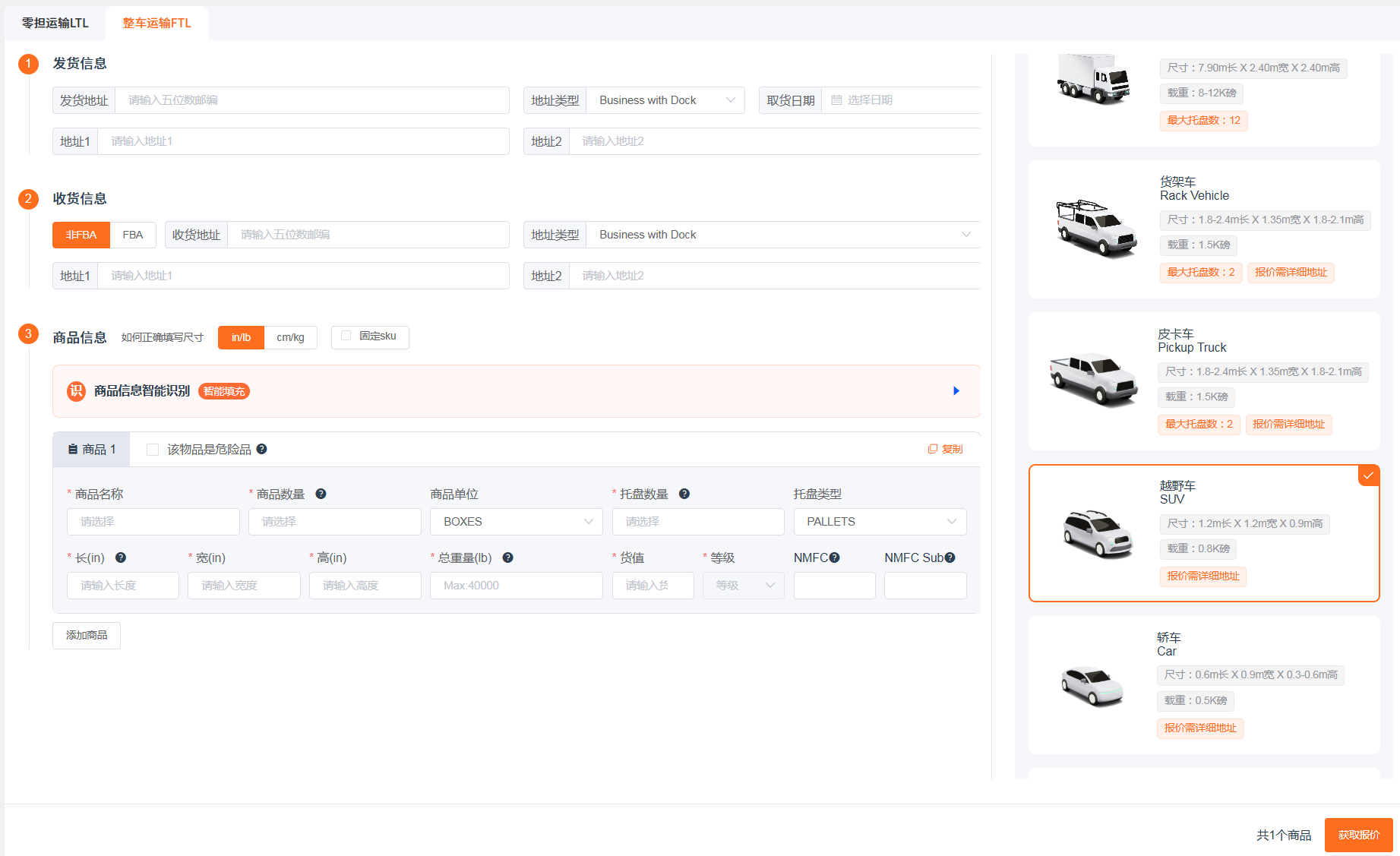Viewport: 1400px width, 856px height.
Task: Select the Car vehicle image
Action: tap(1092, 686)
